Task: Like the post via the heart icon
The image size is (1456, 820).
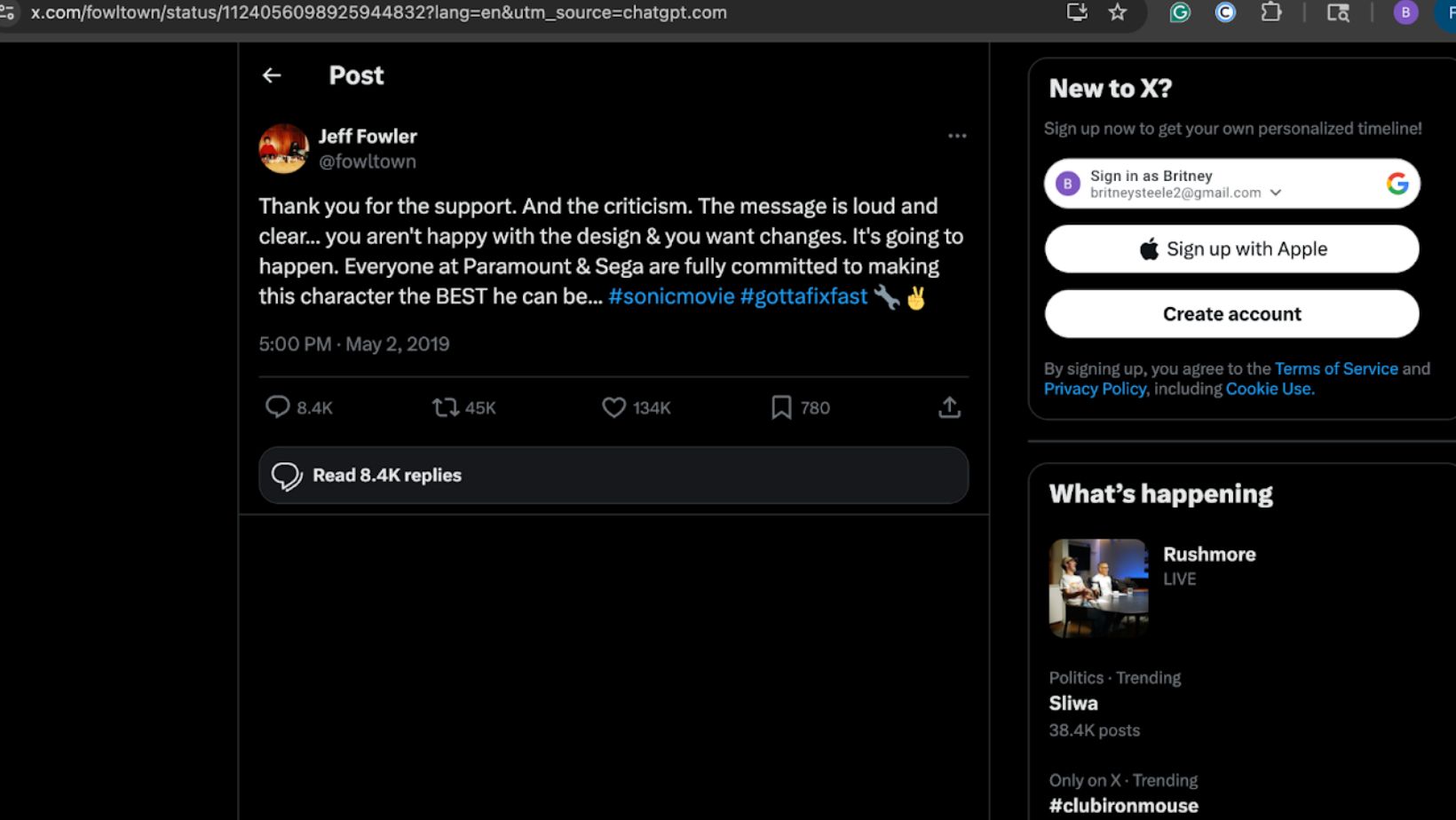Action: [613, 407]
